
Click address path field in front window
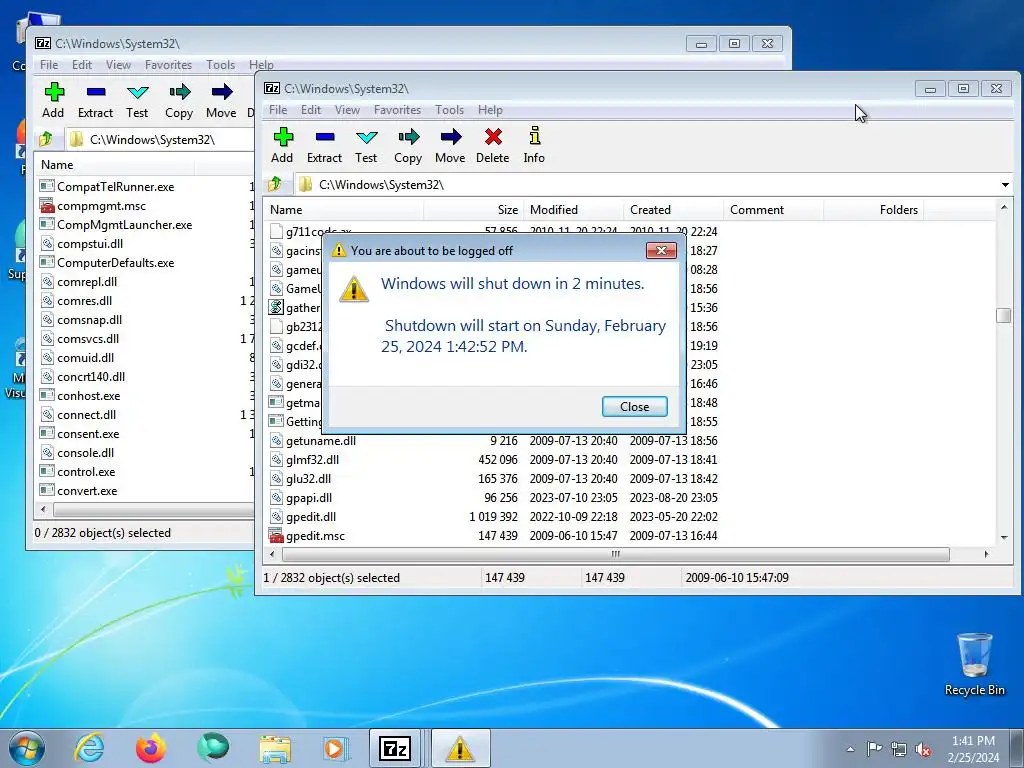coord(647,185)
